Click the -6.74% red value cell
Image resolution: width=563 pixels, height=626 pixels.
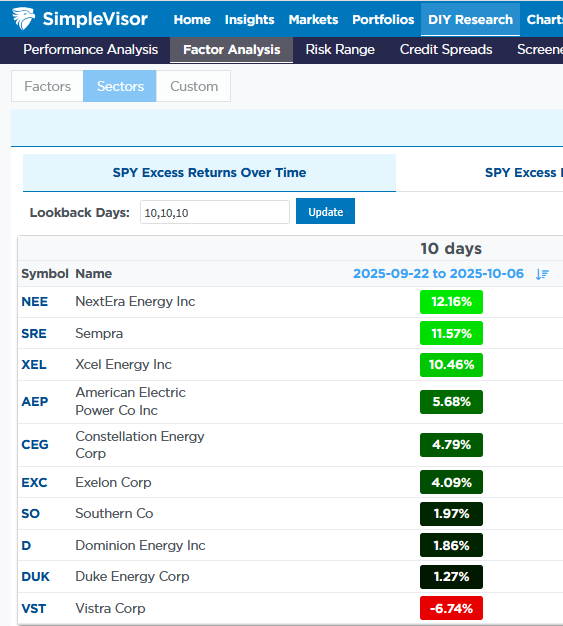451,608
